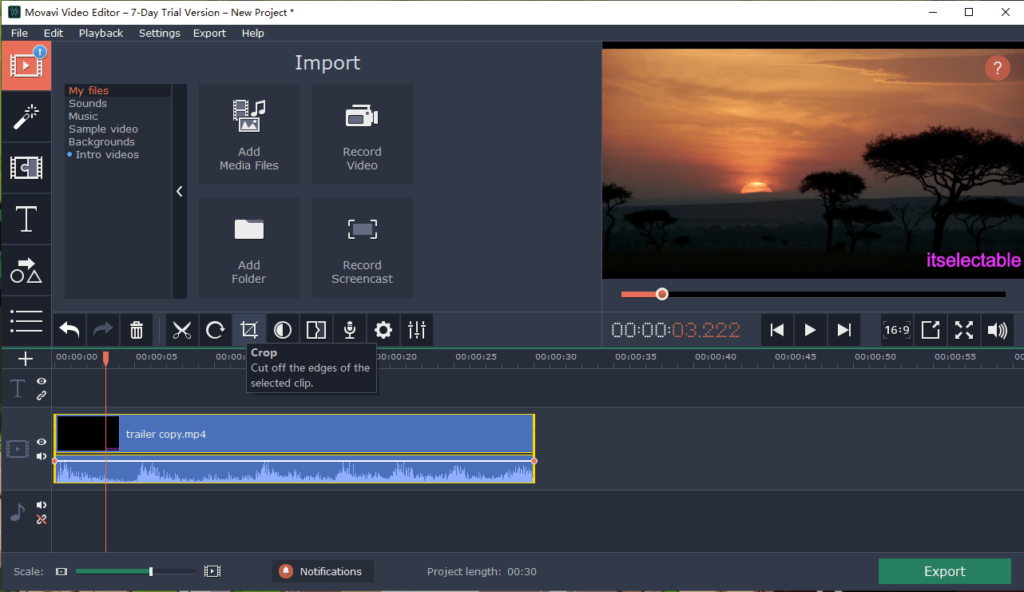Open the 16:9 aspect ratio dropdown
1024x592 pixels.
click(x=897, y=330)
